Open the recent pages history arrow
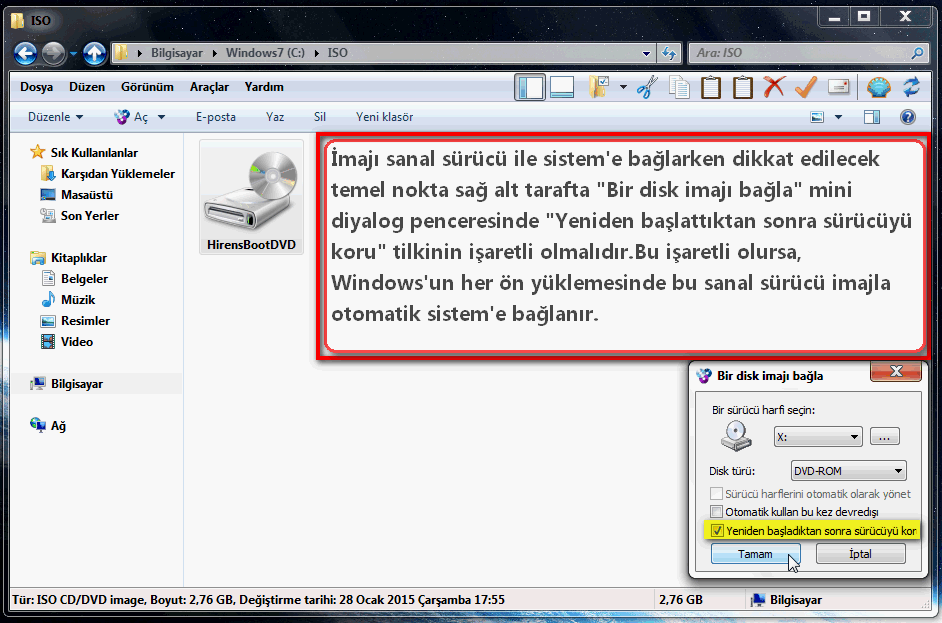Viewport: 942px width, 623px height. tap(73, 53)
